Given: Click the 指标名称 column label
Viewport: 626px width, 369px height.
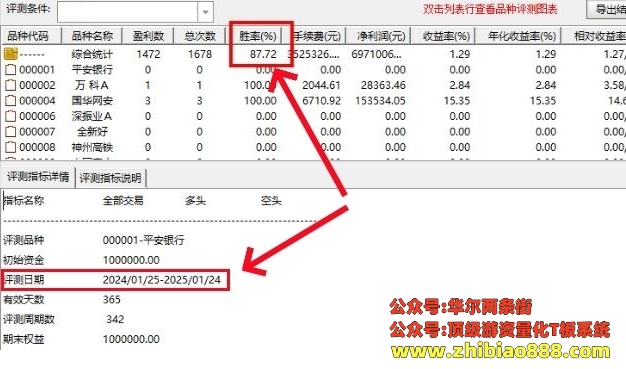Looking at the screenshot, I should click(x=24, y=200).
